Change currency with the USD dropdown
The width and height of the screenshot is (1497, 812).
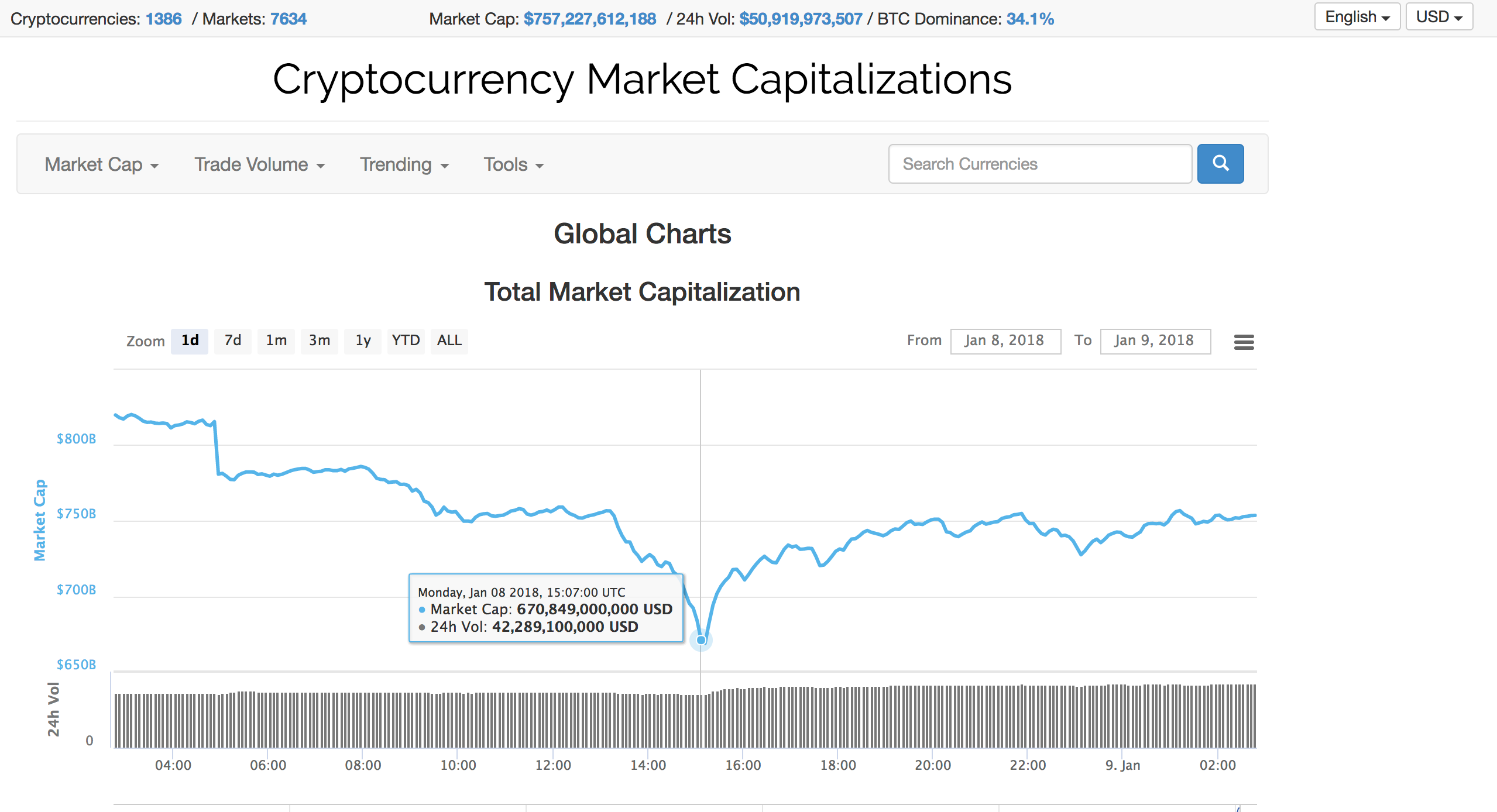coord(1438,17)
